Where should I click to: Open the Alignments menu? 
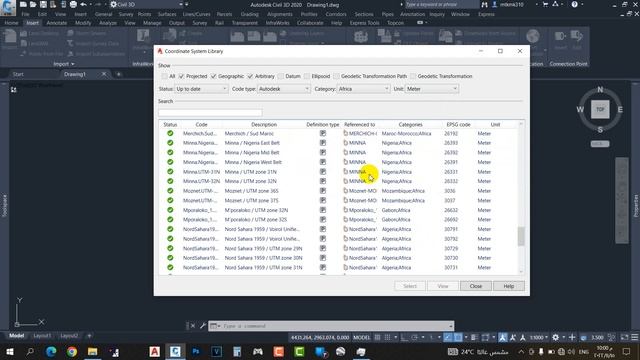point(280,14)
